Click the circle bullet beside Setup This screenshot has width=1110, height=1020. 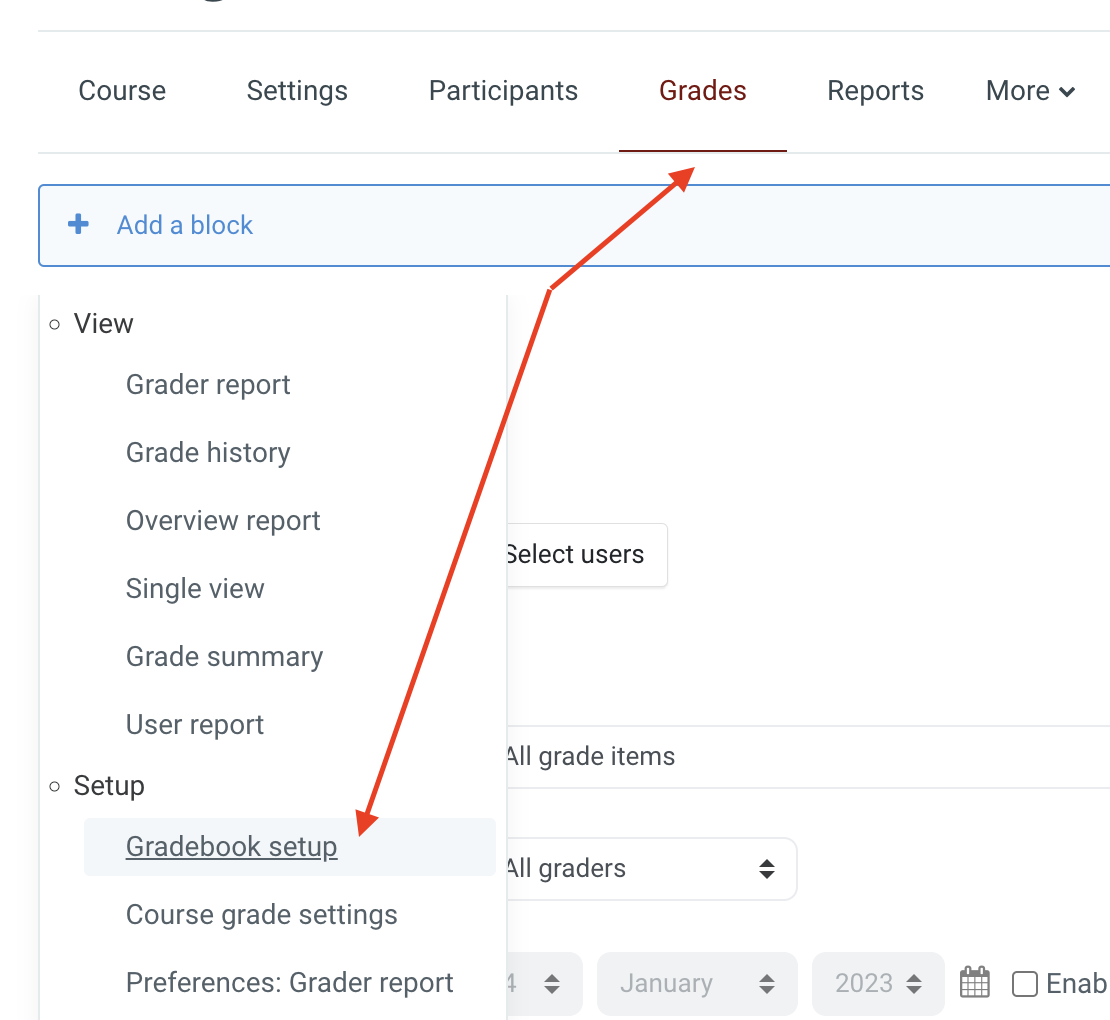(54, 786)
